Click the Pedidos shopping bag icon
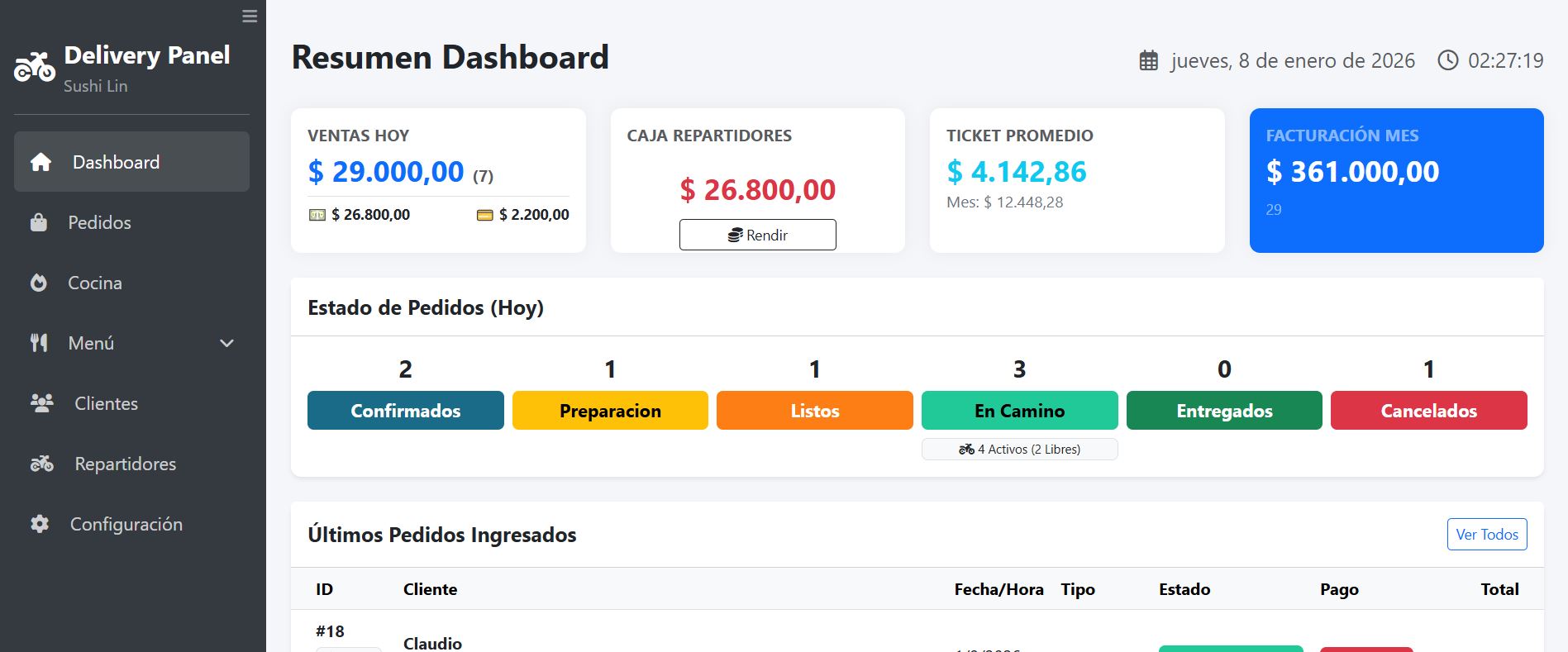1568x652 pixels. pyautogui.click(x=39, y=222)
